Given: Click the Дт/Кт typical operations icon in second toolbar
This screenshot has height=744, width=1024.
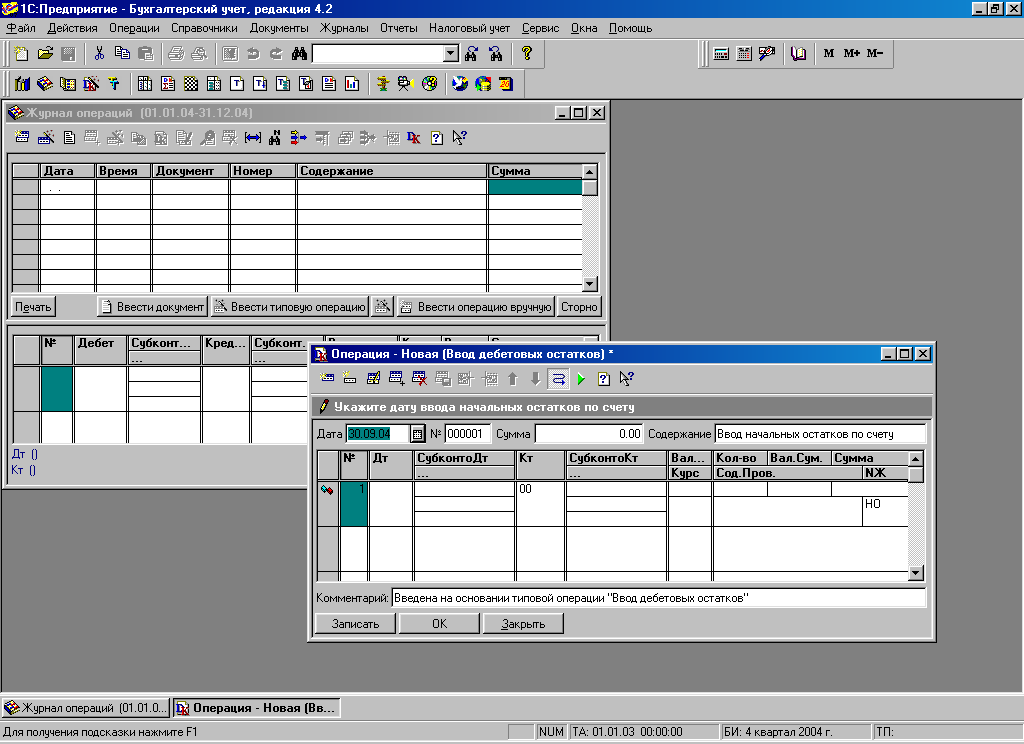Looking at the screenshot, I should (x=91, y=84).
